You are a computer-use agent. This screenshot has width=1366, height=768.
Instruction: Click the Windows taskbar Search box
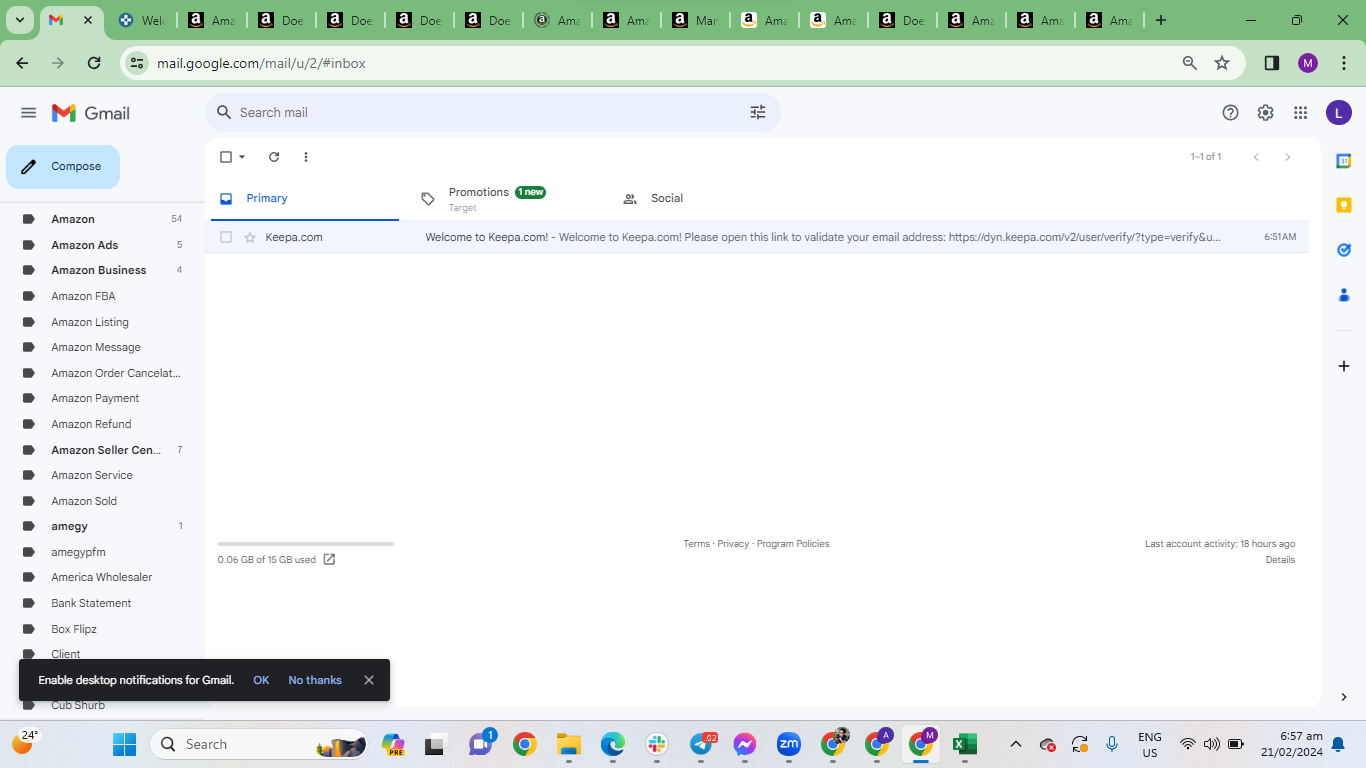coord(260,744)
